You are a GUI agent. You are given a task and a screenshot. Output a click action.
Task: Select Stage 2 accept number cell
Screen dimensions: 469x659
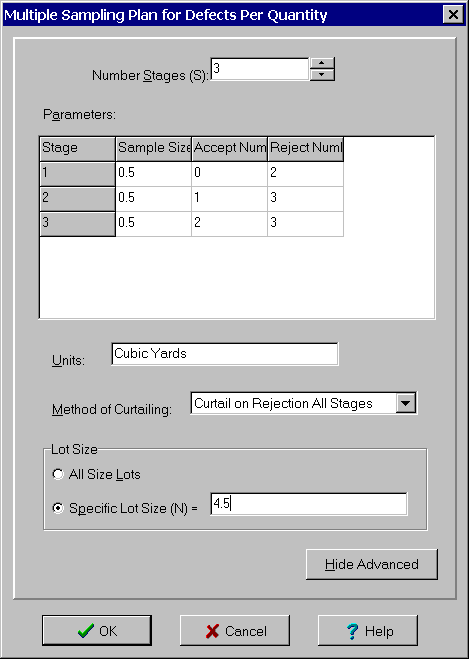pyautogui.click(x=229, y=199)
